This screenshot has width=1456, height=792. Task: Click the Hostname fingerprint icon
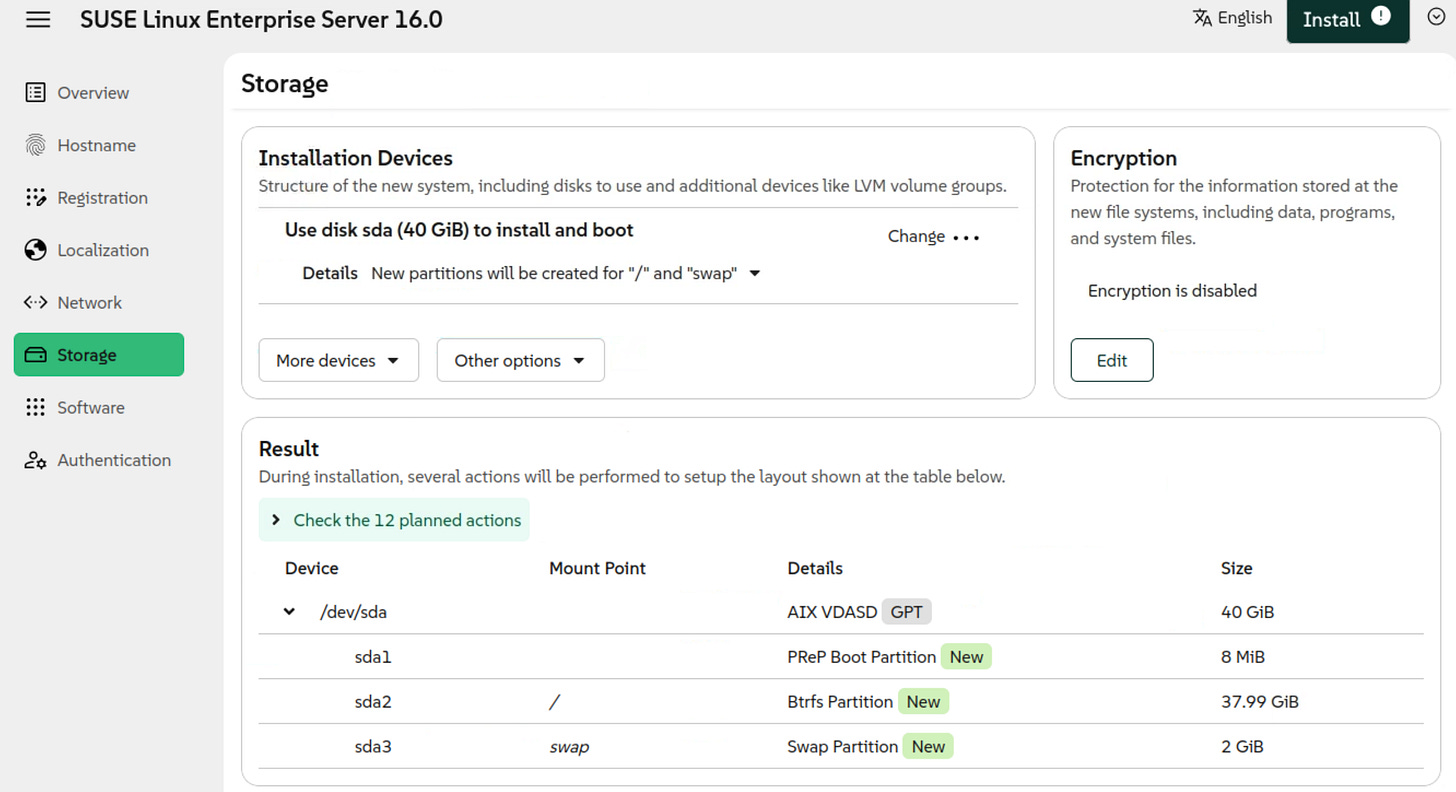(x=35, y=145)
